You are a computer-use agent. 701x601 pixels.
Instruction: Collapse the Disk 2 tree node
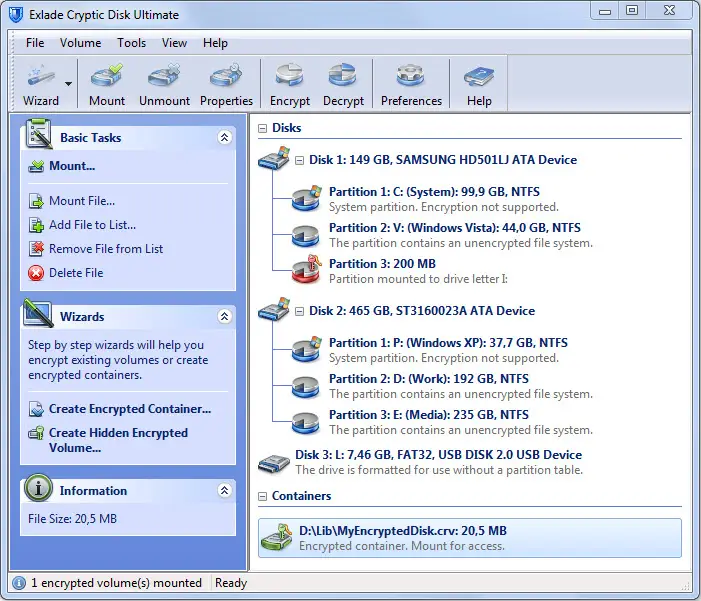[300, 311]
